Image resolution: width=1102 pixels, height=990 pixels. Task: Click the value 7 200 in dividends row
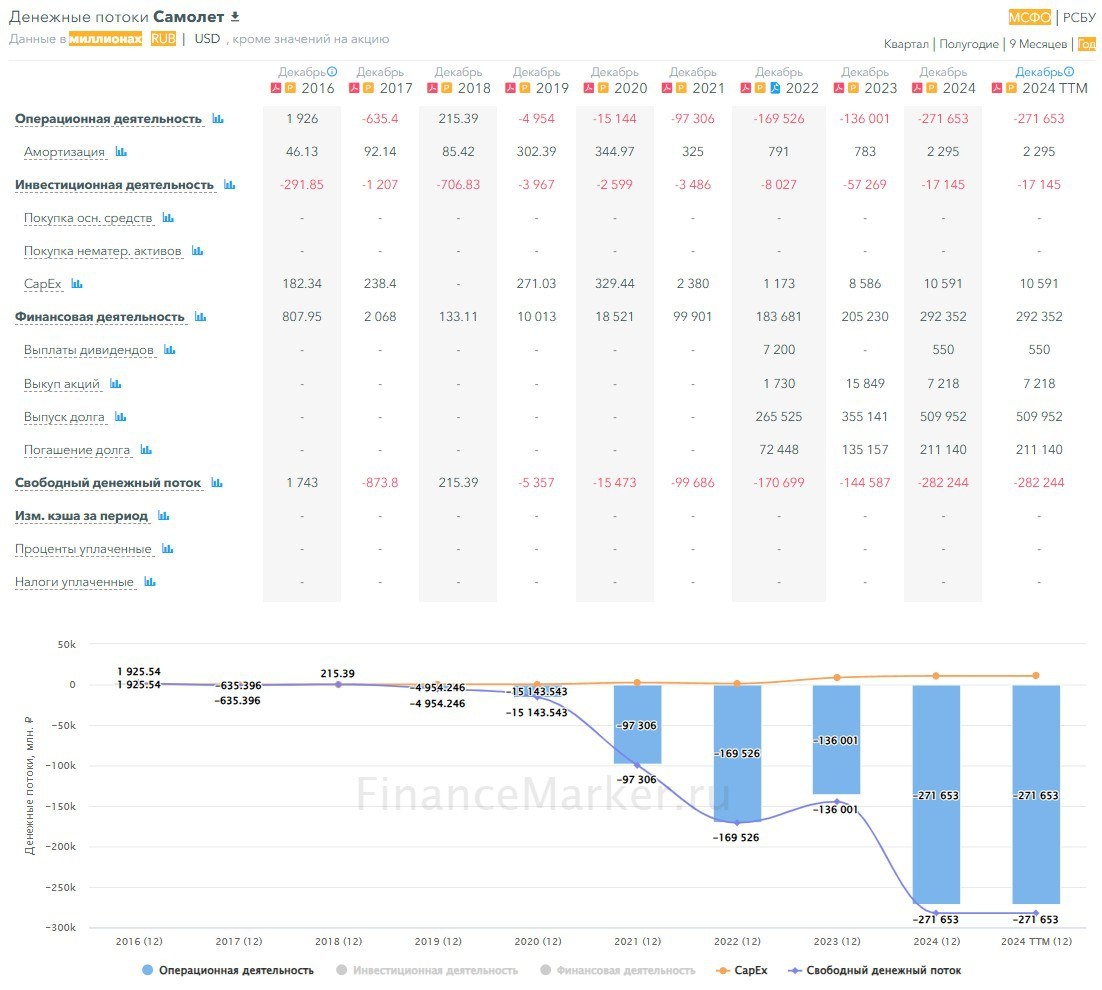pyautogui.click(x=779, y=350)
